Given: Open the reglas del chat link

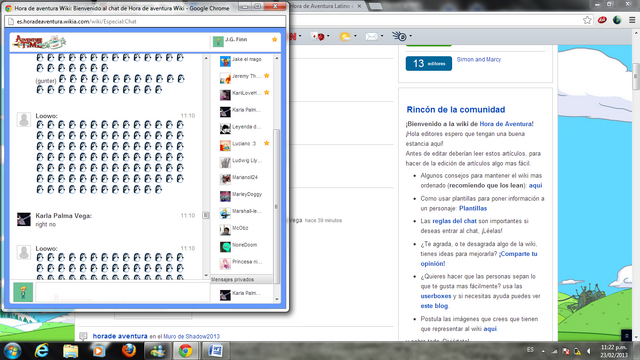Looking at the screenshot, I should click(454, 221).
